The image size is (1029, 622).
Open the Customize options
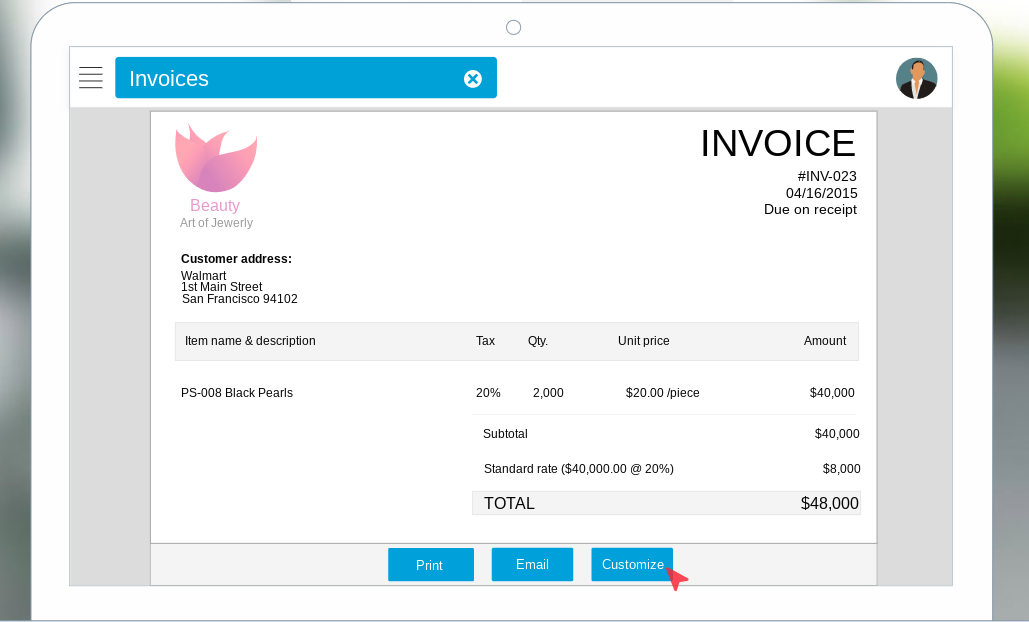[x=632, y=564]
